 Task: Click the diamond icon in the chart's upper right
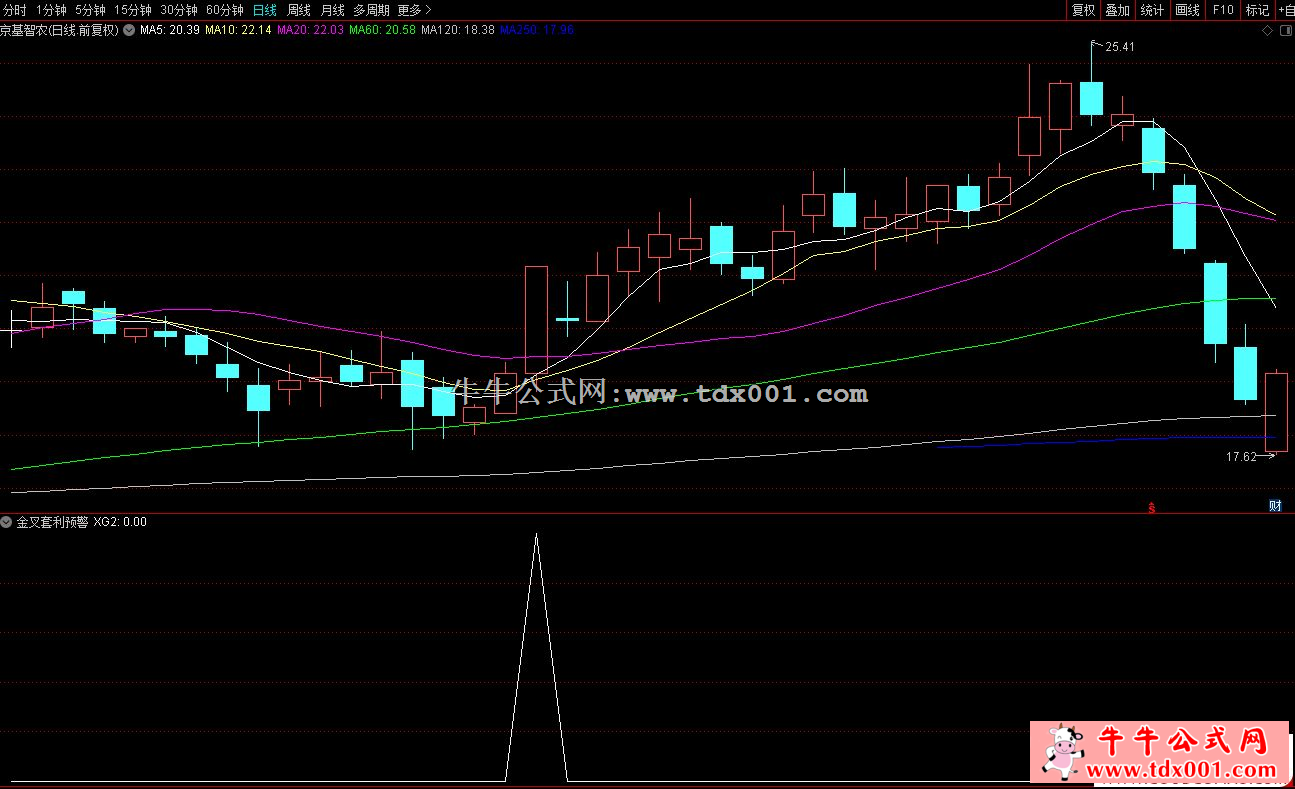click(x=1268, y=30)
